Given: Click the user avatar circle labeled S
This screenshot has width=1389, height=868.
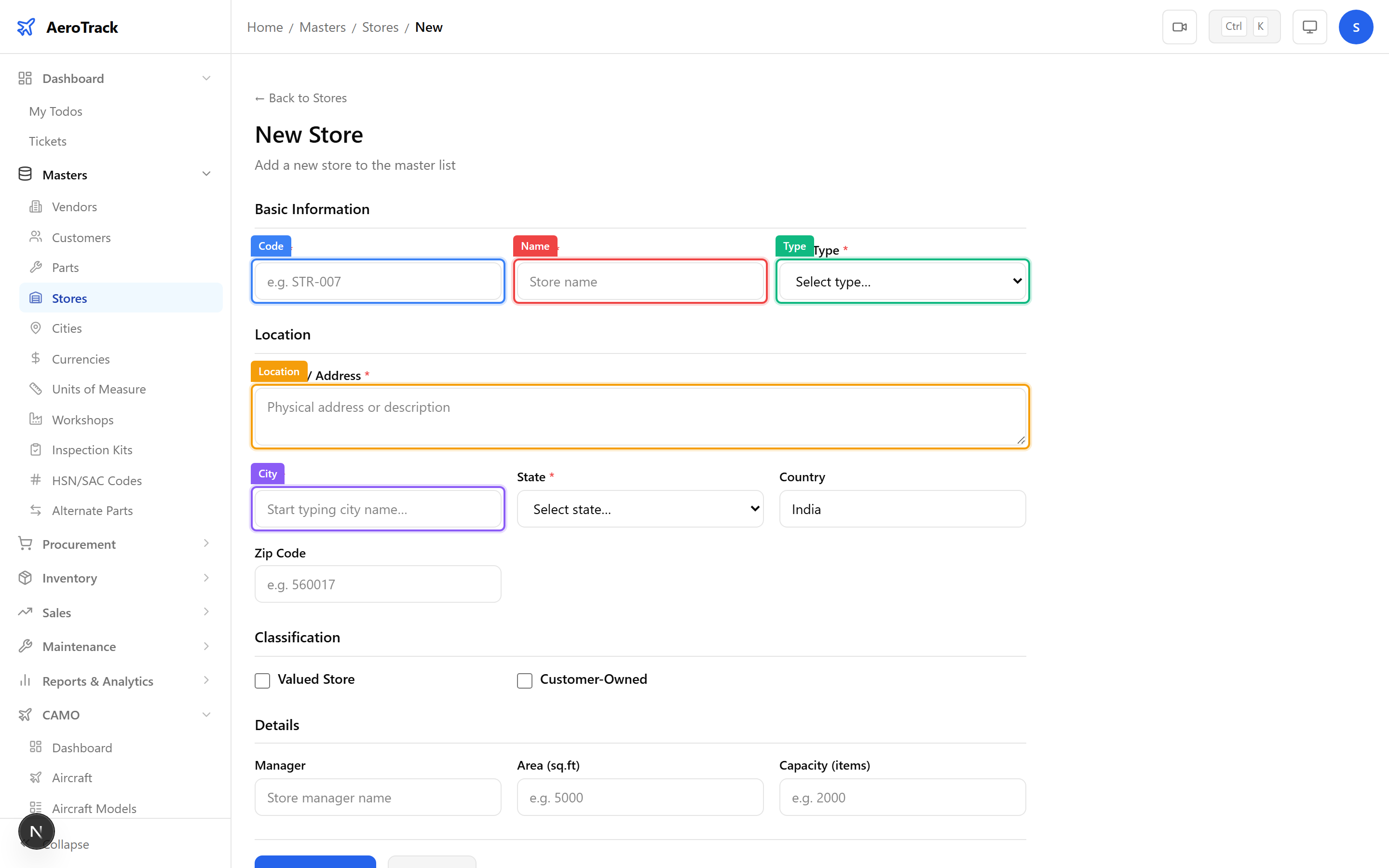Looking at the screenshot, I should [x=1356, y=27].
